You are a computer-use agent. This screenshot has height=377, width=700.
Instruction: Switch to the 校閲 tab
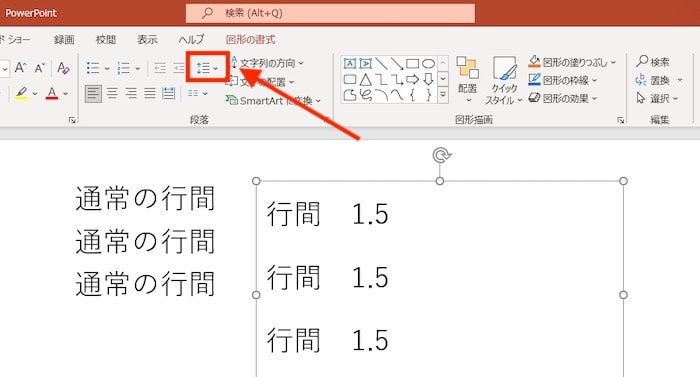point(106,40)
